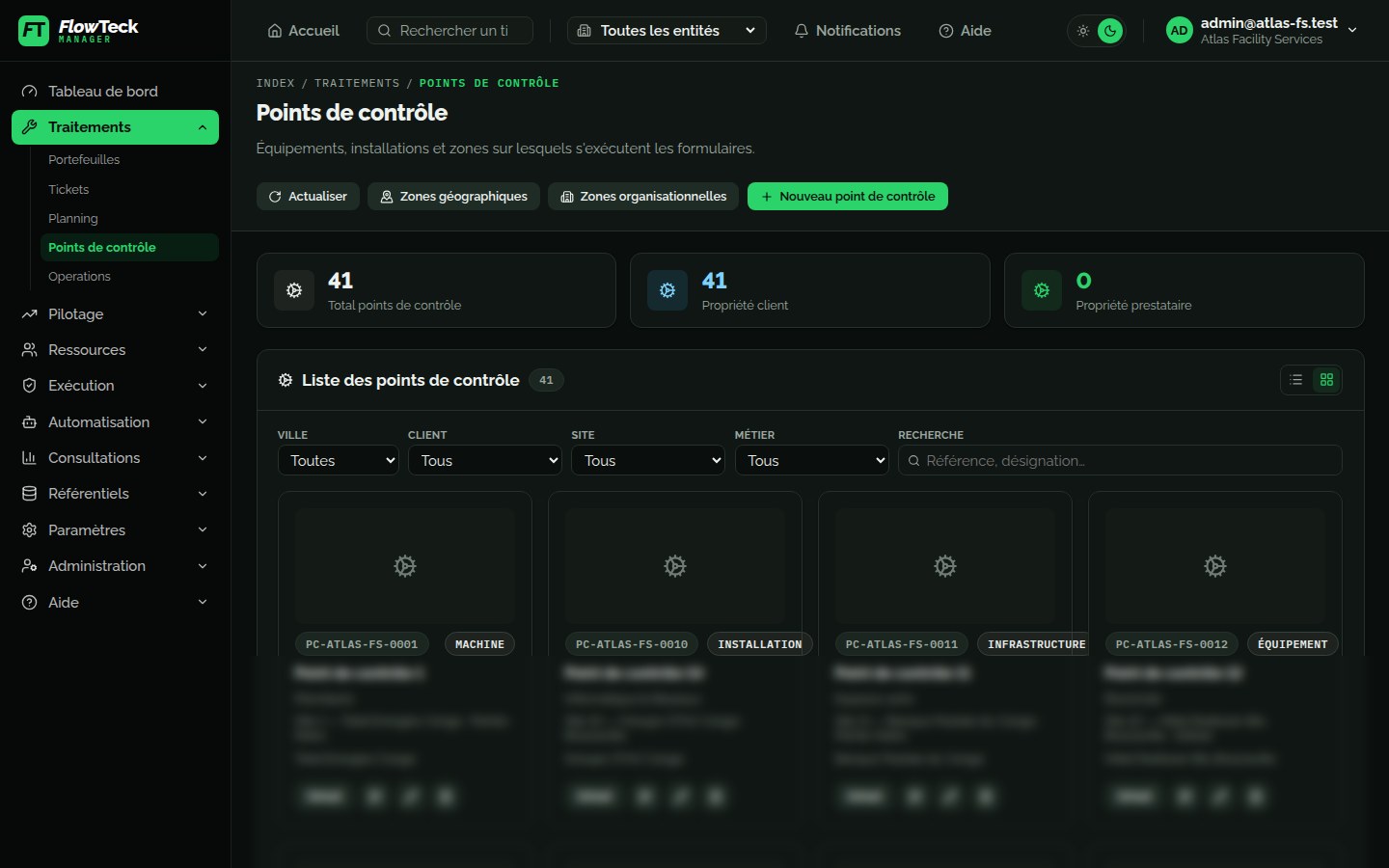Expand the Pilotage sidebar section

[x=115, y=313]
